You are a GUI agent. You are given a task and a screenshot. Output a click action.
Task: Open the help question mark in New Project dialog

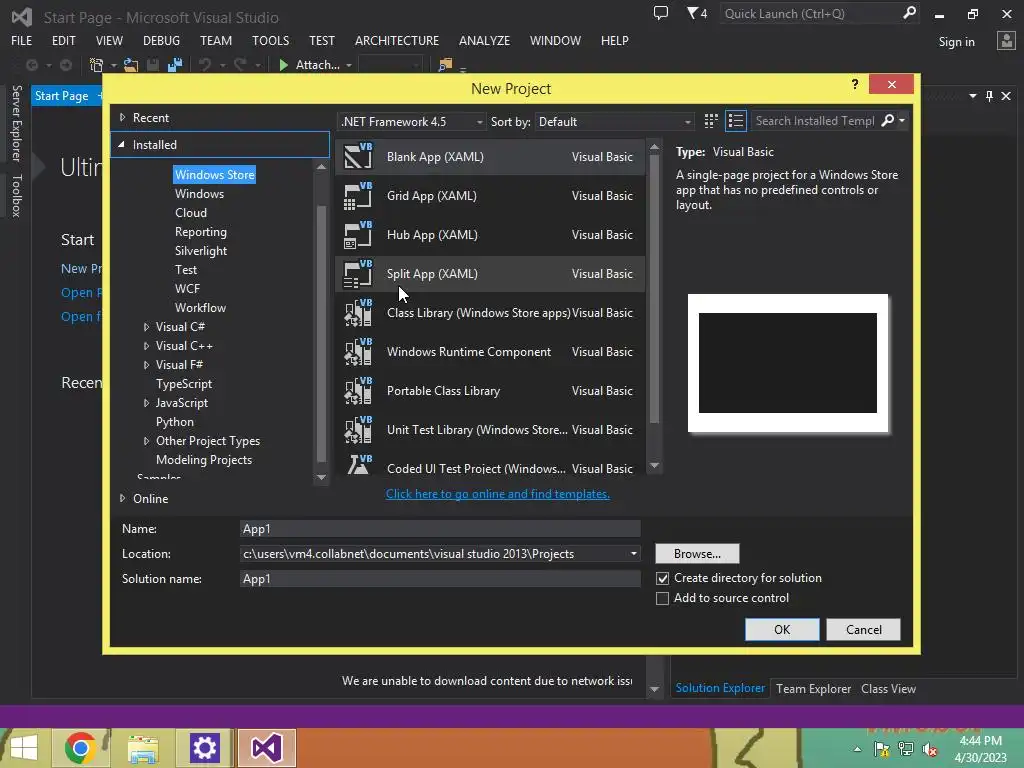pyautogui.click(x=855, y=84)
